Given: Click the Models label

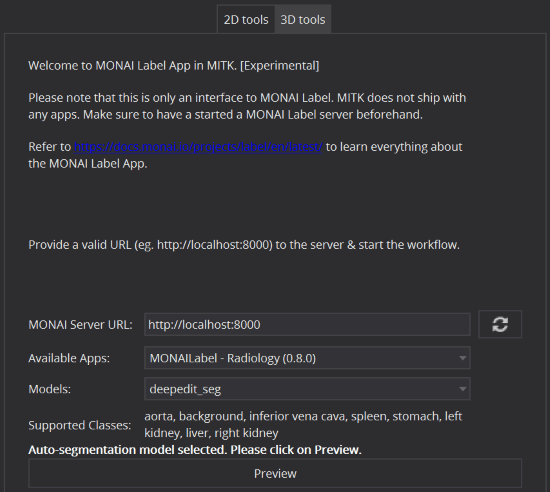Looking at the screenshot, I should tap(49, 389).
